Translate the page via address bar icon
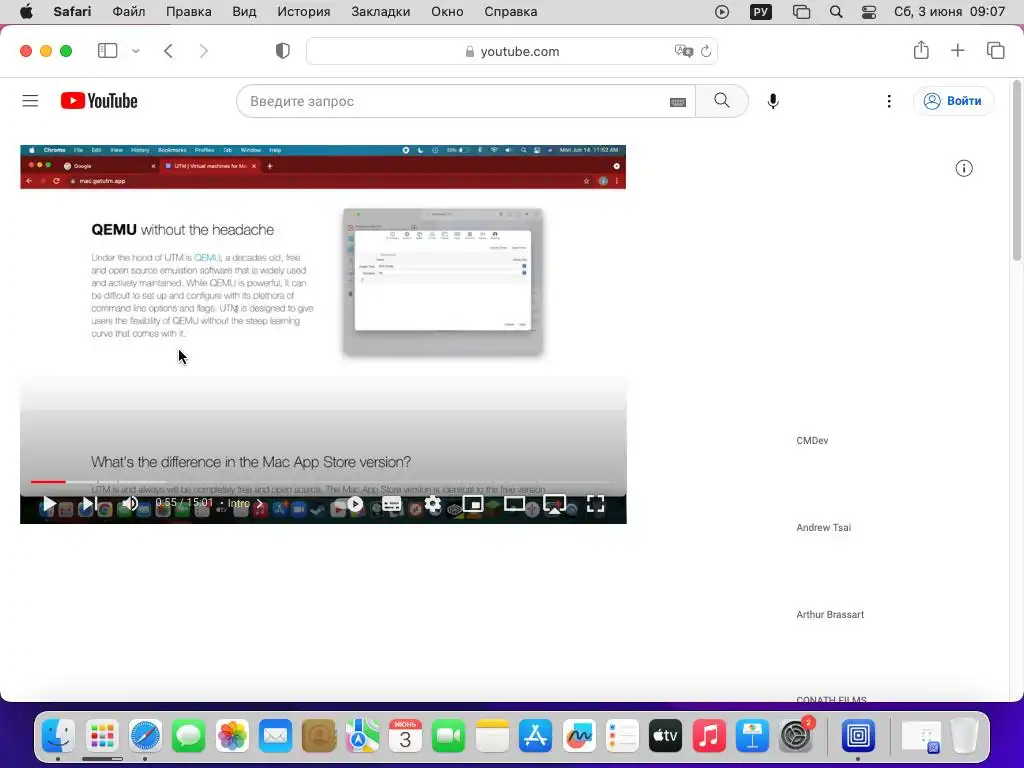This screenshot has height=768, width=1024. tap(683, 51)
